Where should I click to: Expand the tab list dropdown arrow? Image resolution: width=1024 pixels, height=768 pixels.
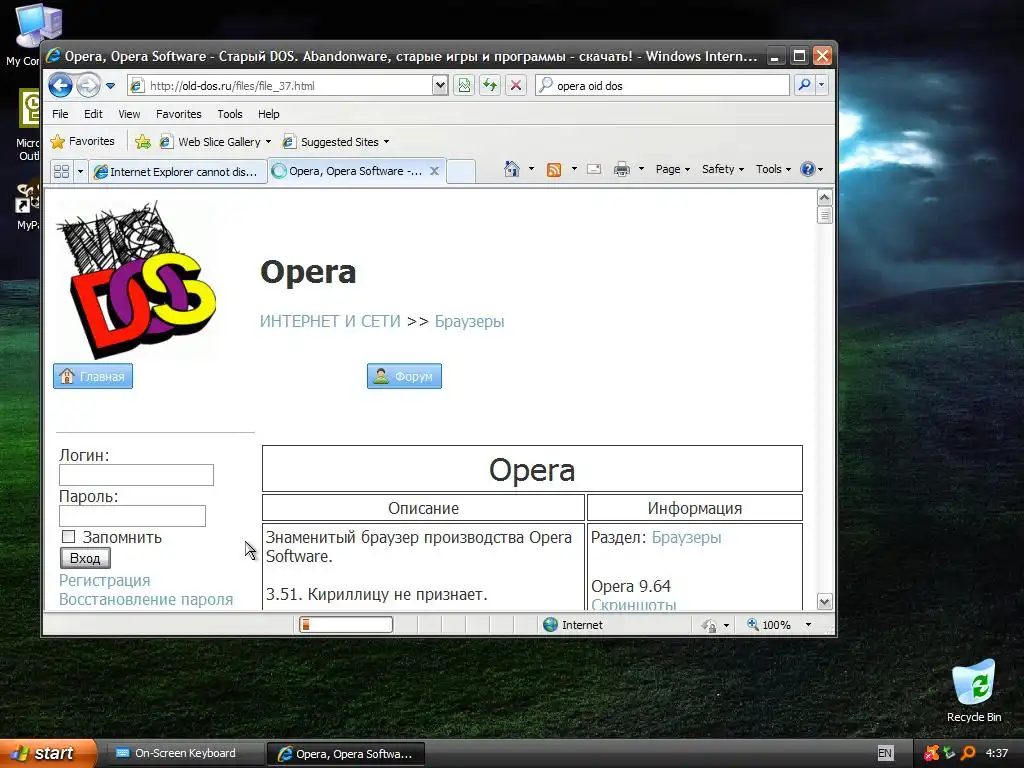(x=80, y=172)
